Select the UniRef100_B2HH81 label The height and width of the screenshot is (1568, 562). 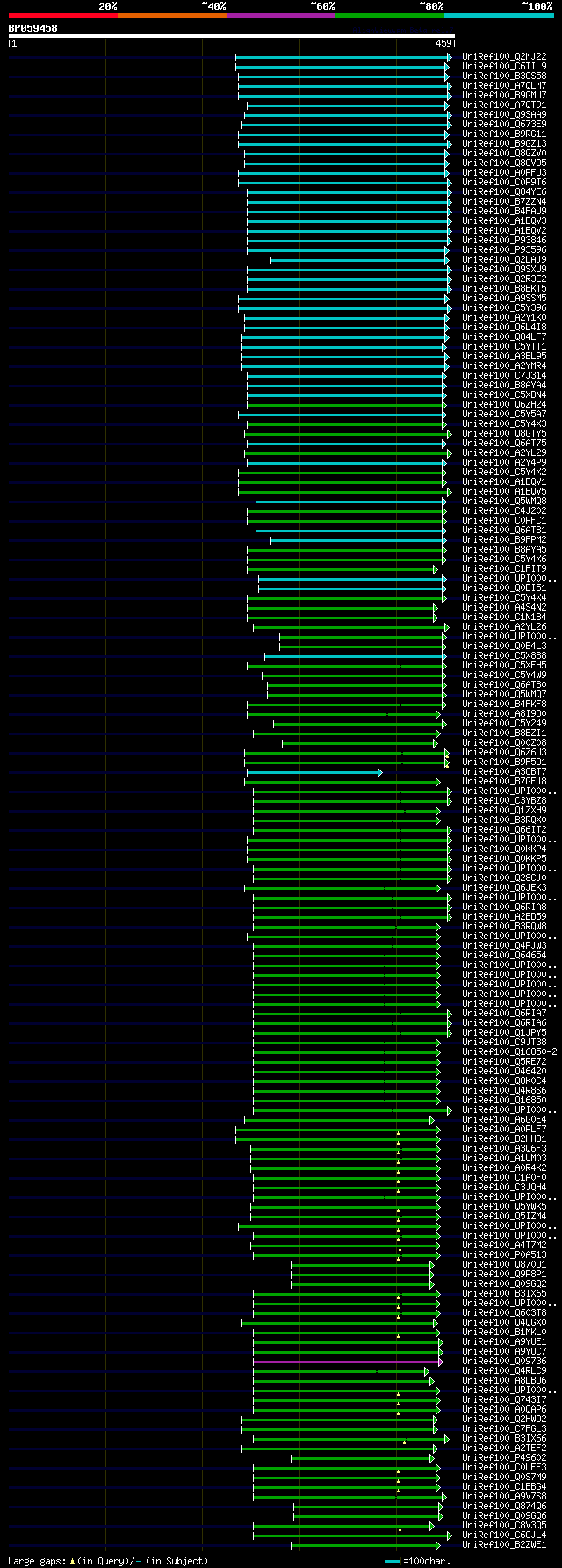(x=505, y=1138)
